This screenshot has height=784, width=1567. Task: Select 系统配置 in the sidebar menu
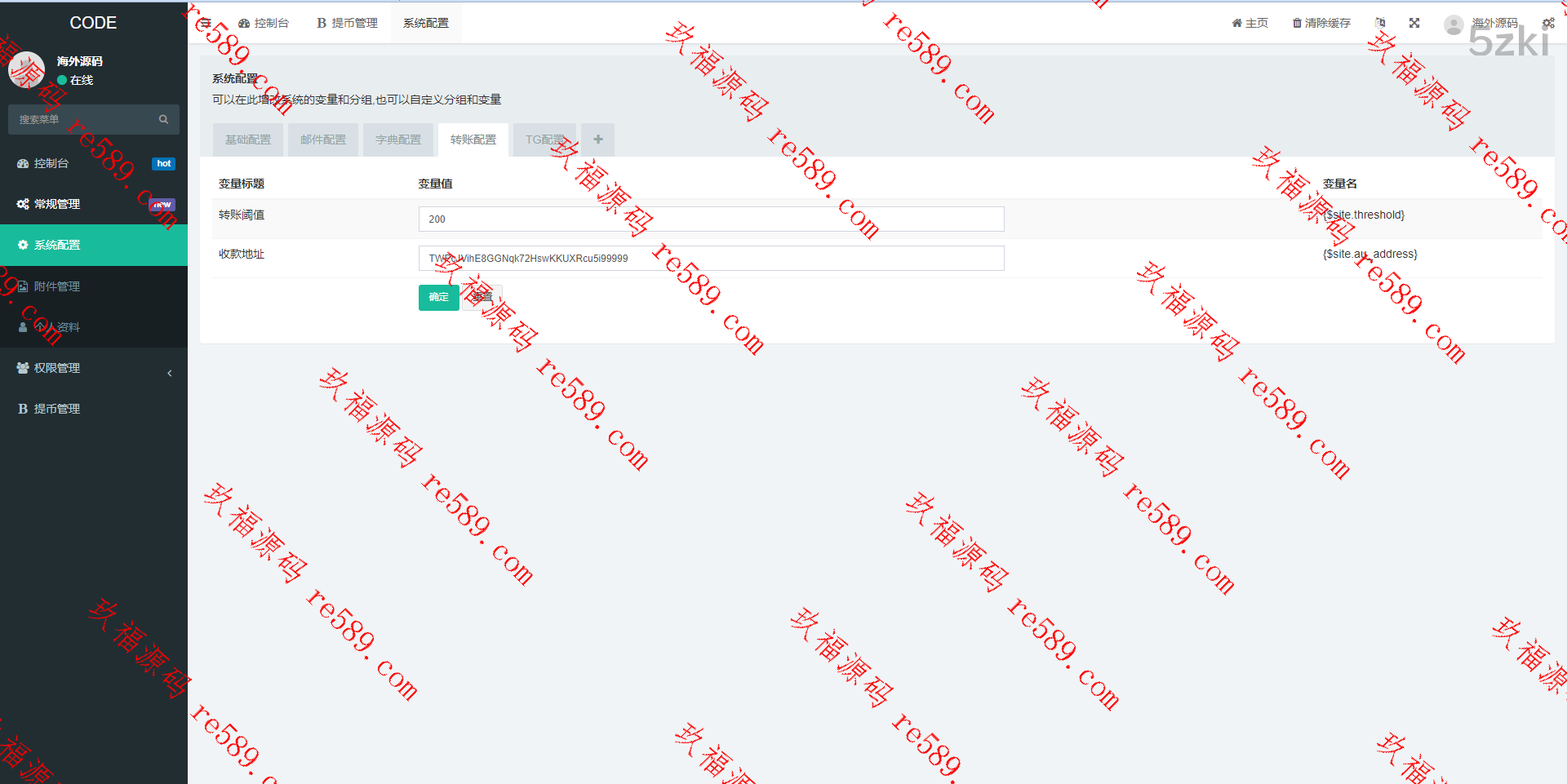click(94, 245)
